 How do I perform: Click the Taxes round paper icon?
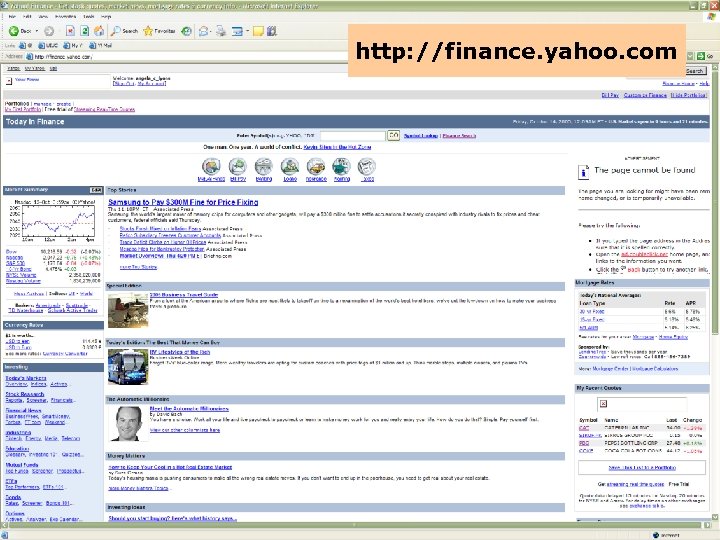367,166
